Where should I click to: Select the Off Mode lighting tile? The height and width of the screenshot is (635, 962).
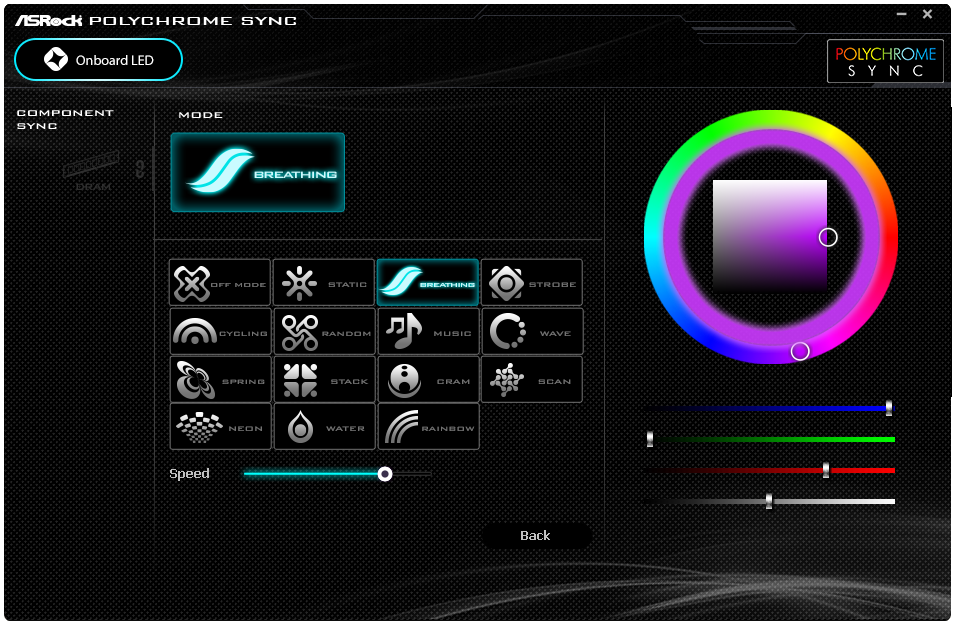click(x=220, y=283)
